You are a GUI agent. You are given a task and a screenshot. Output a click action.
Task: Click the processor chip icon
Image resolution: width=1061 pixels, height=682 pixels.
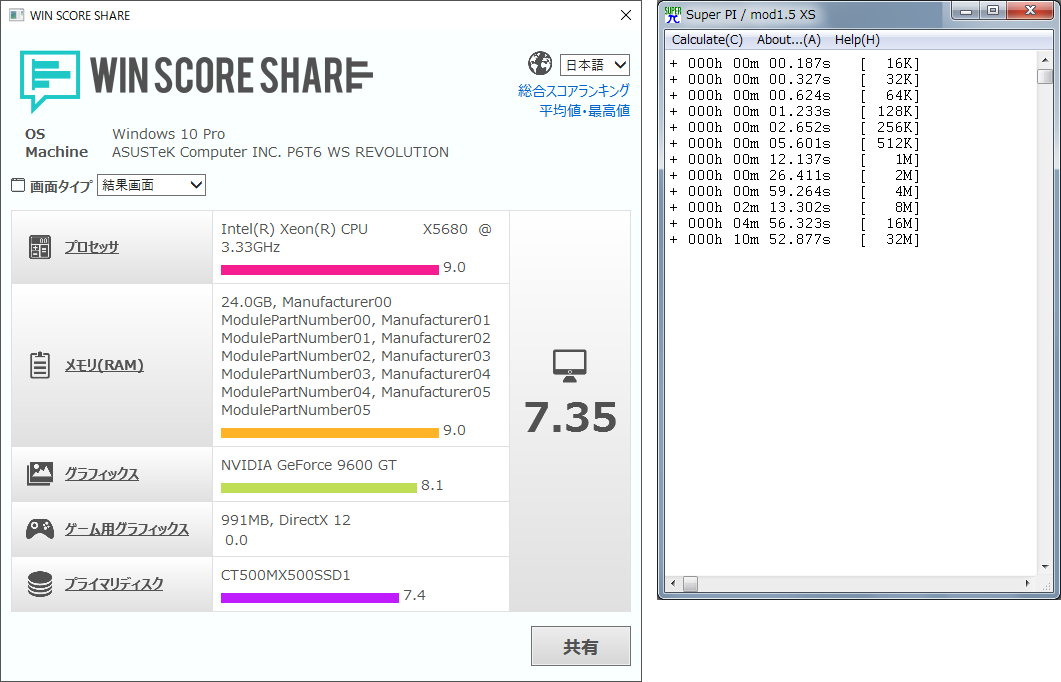[x=40, y=247]
